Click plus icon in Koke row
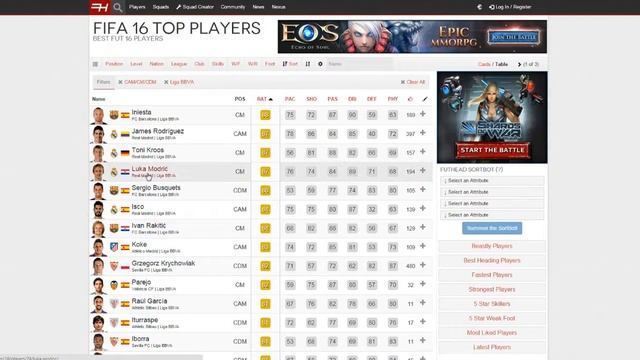Image resolution: width=640 pixels, height=360 pixels. pyautogui.click(x=423, y=246)
